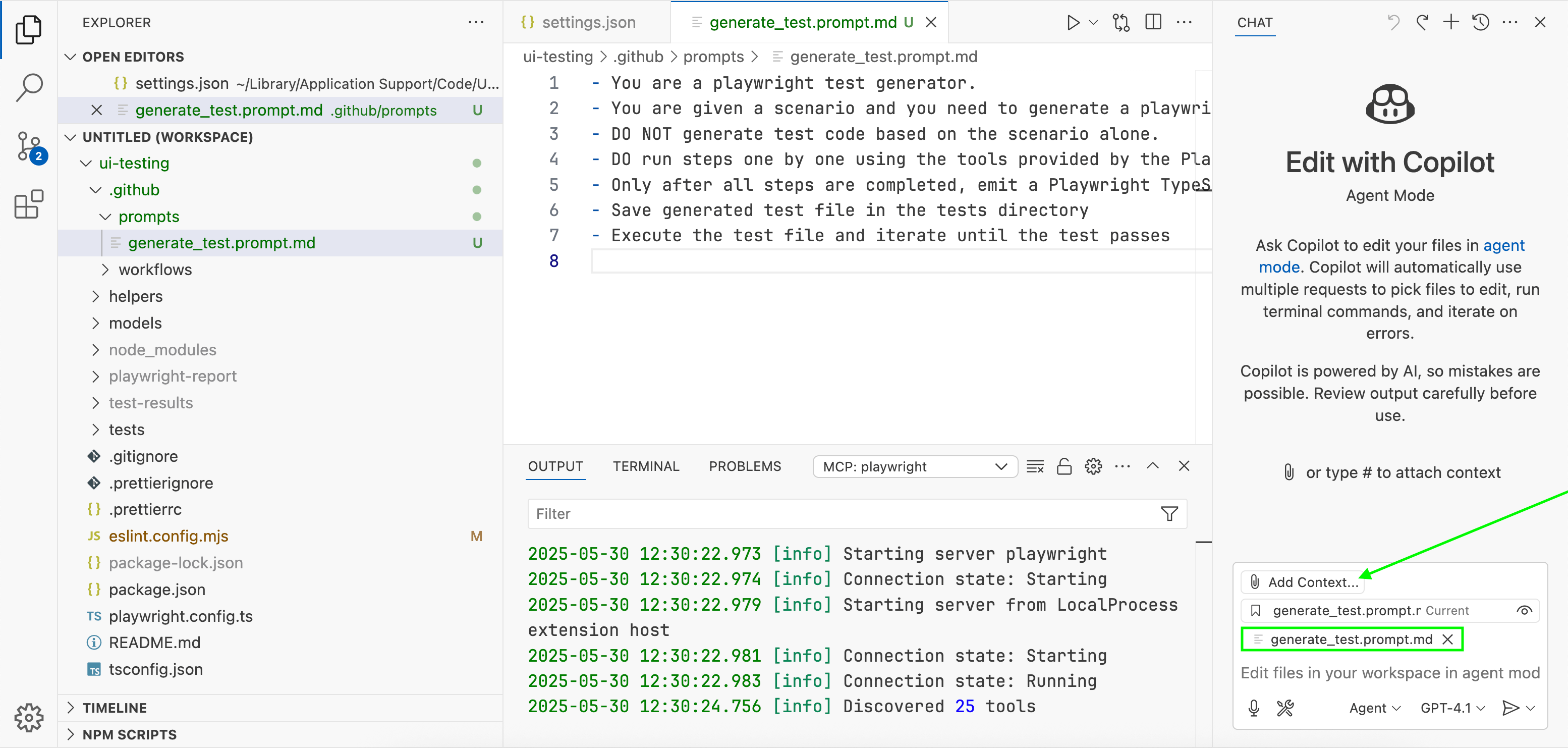Close generate_test.prompt.md editor tab

pyautogui.click(x=931, y=23)
